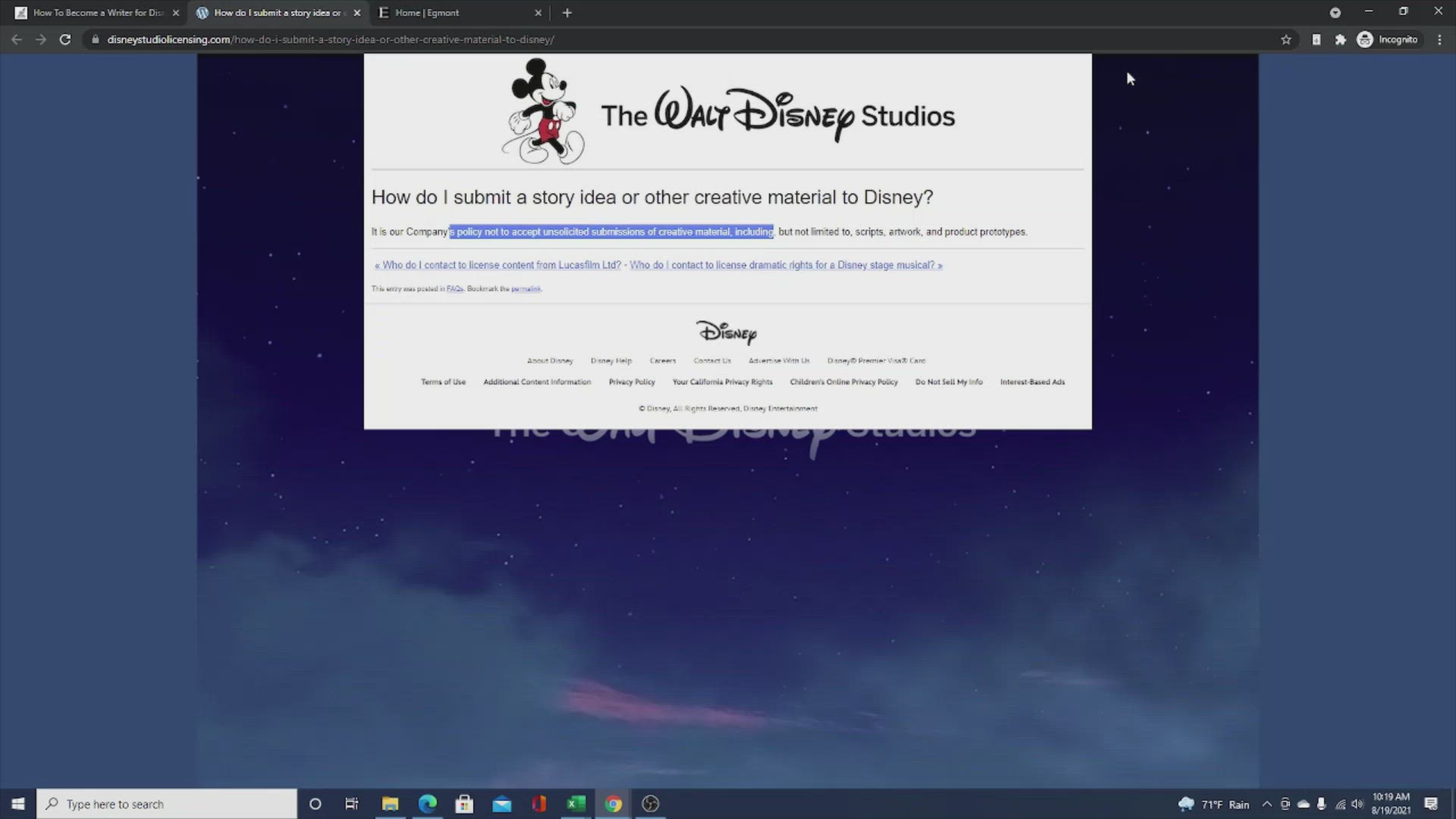Click the padlock site info icon

tap(95, 39)
